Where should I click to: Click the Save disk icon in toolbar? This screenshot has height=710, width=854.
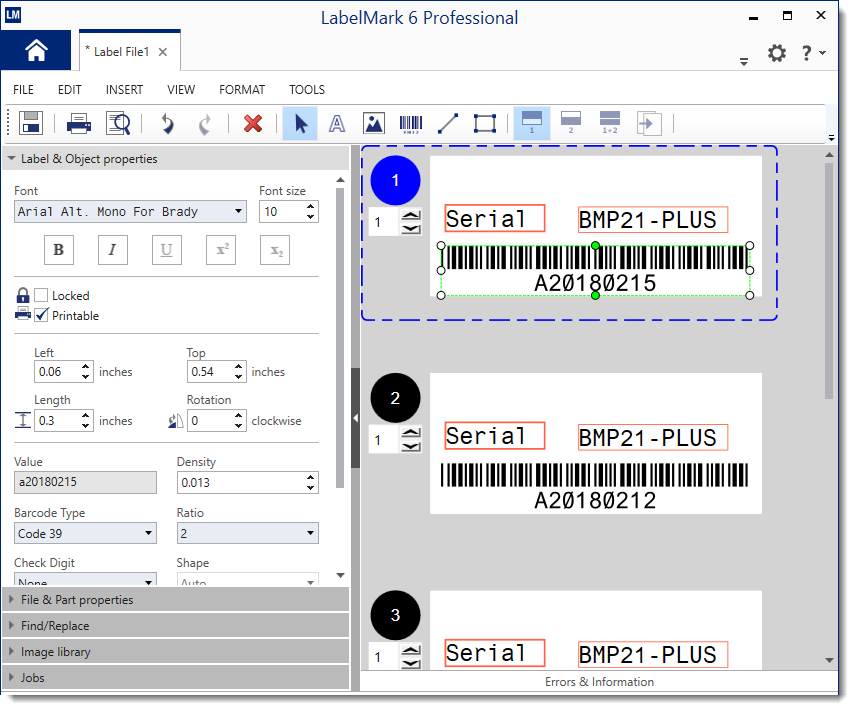(30, 123)
